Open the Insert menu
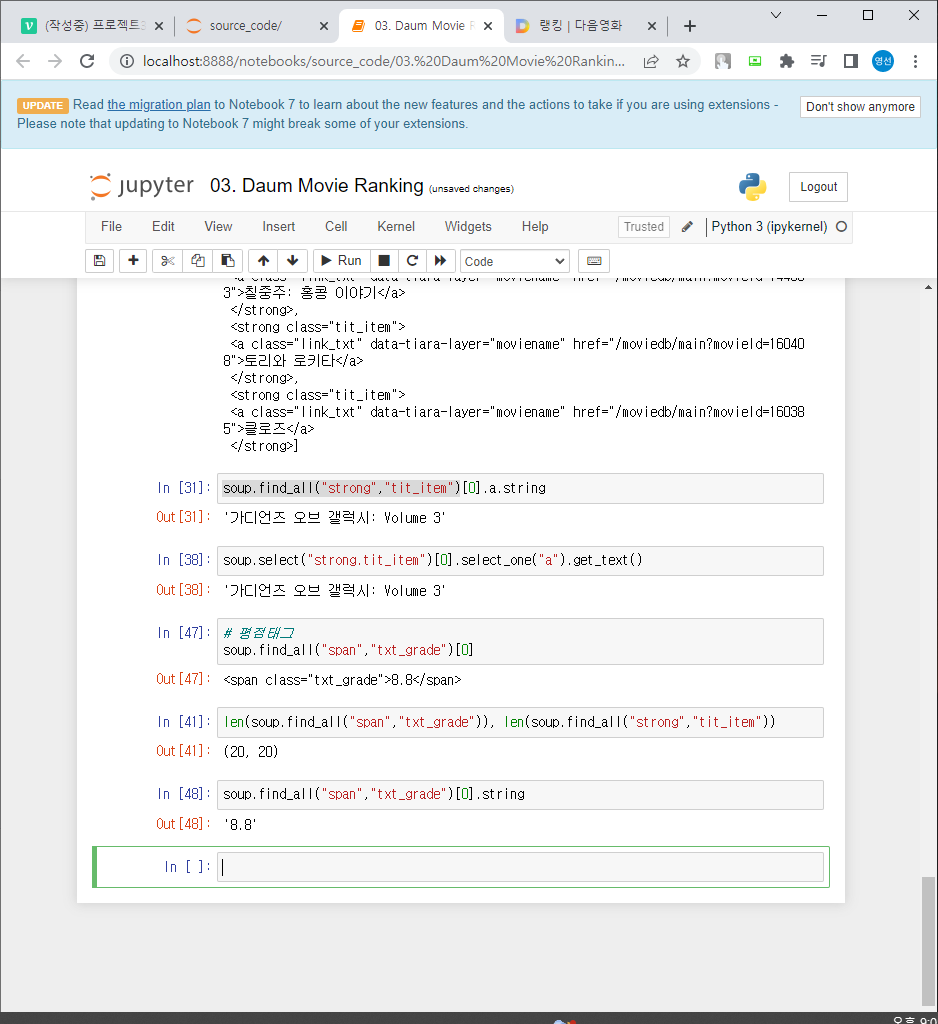The width and height of the screenshot is (938, 1024). [279, 227]
